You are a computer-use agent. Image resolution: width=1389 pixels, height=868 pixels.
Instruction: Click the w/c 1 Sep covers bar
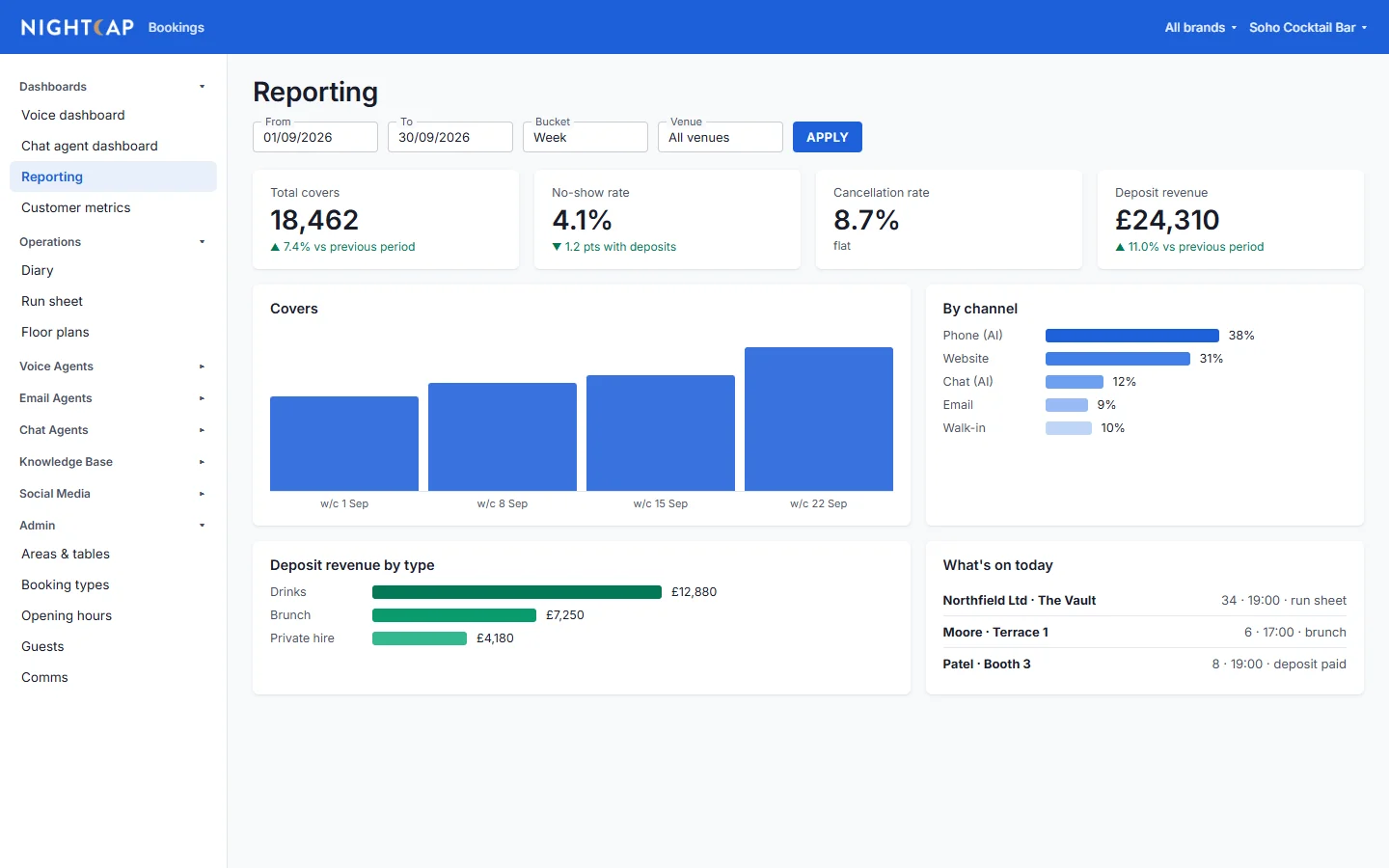point(344,444)
